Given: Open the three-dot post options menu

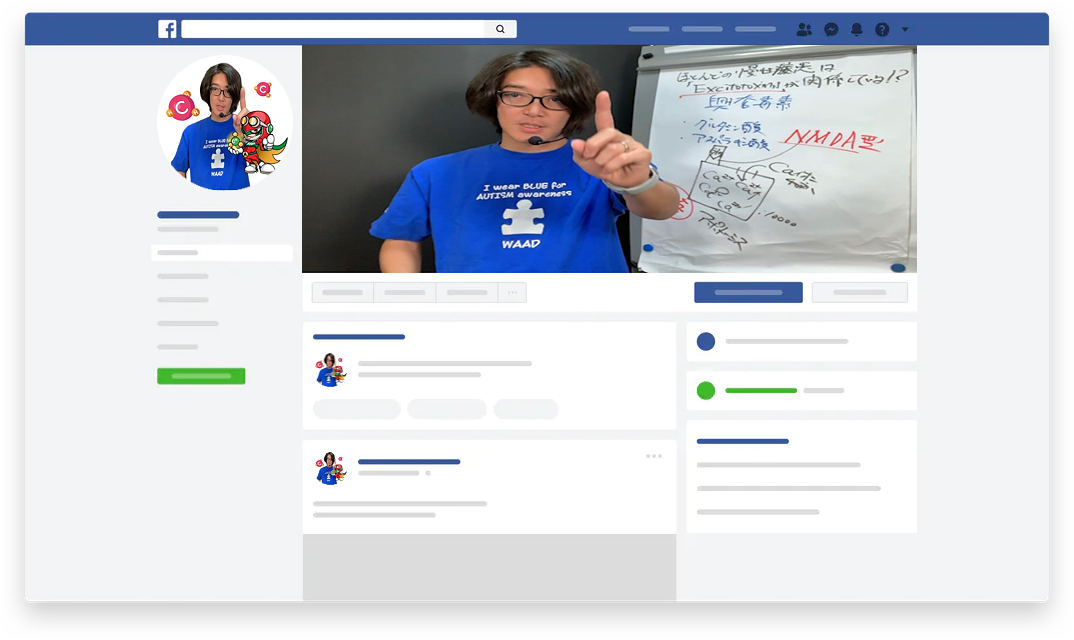Looking at the screenshot, I should pyautogui.click(x=654, y=456).
